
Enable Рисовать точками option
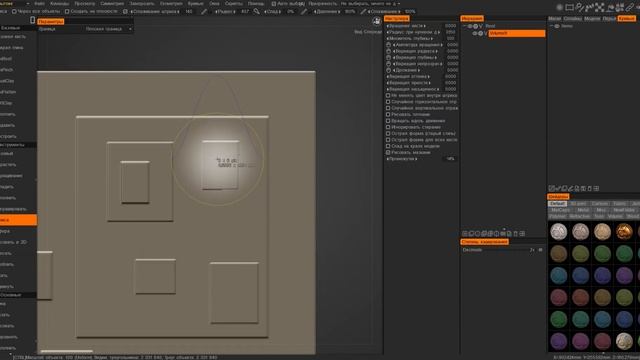point(388,114)
